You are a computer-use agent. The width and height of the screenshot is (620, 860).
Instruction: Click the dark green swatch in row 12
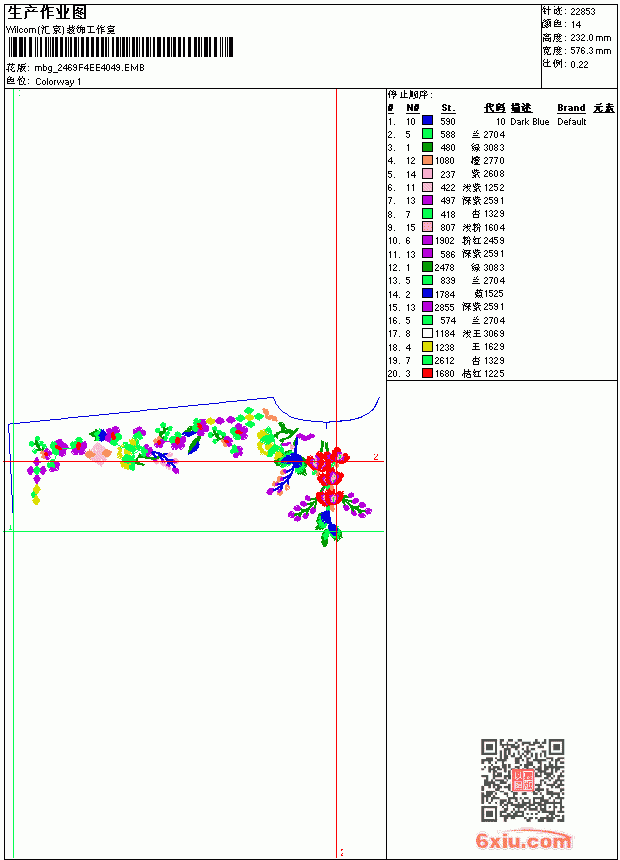(x=427, y=267)
